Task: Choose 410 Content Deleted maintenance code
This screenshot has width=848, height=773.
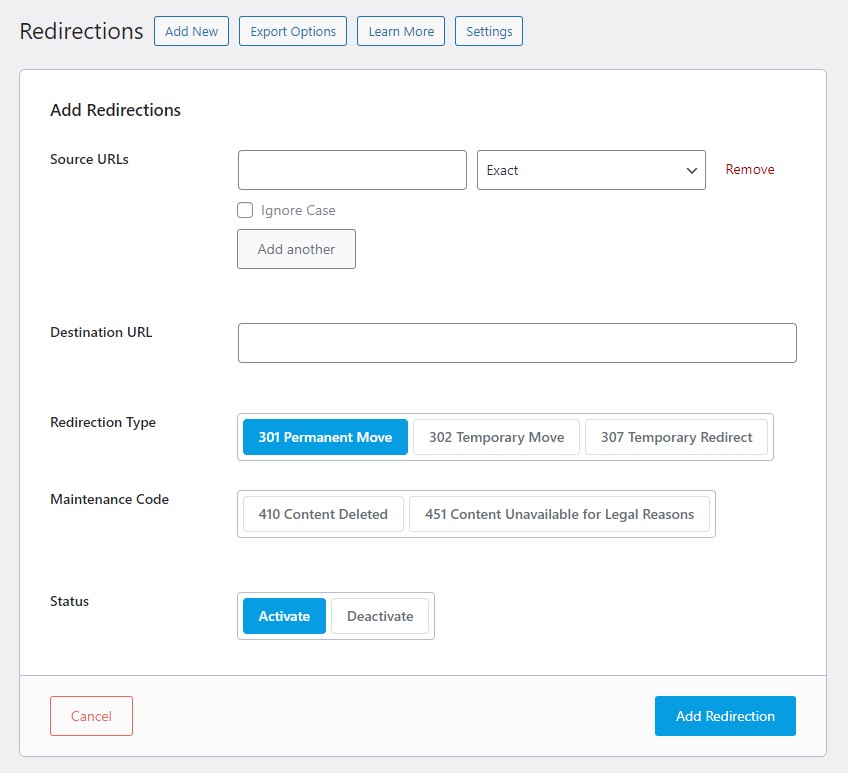Action: pos(323,514)
